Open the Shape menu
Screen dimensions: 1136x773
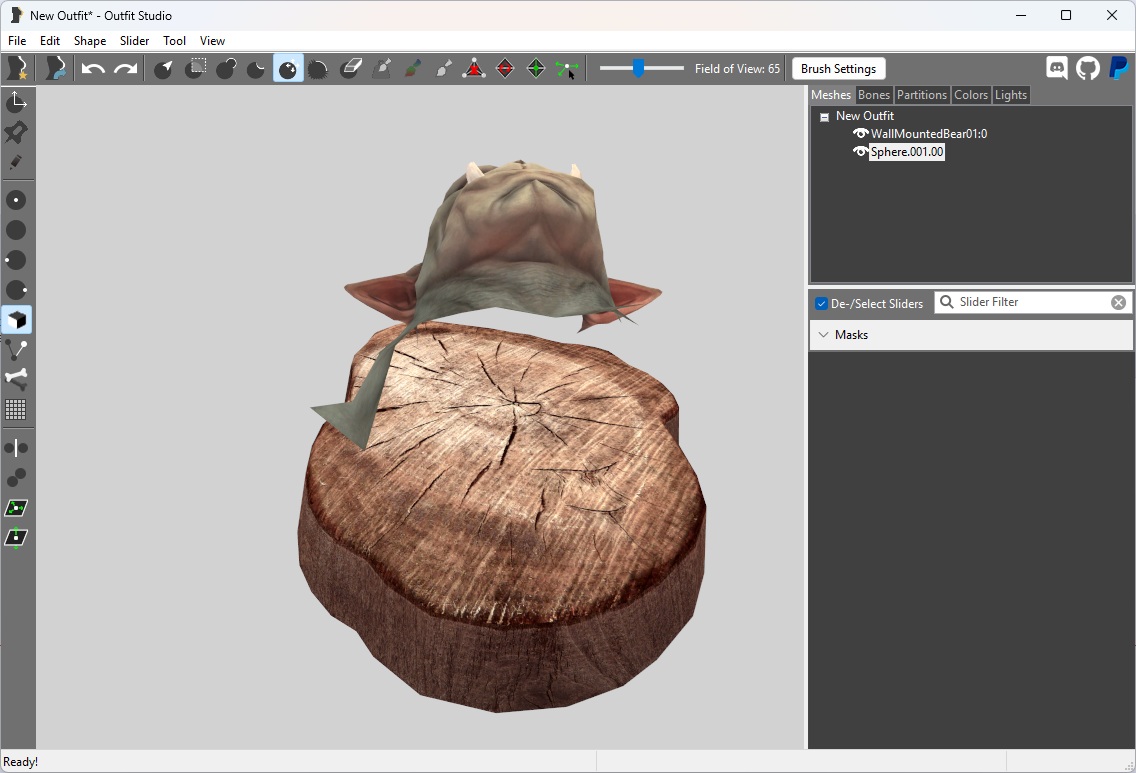pos(90,41)
